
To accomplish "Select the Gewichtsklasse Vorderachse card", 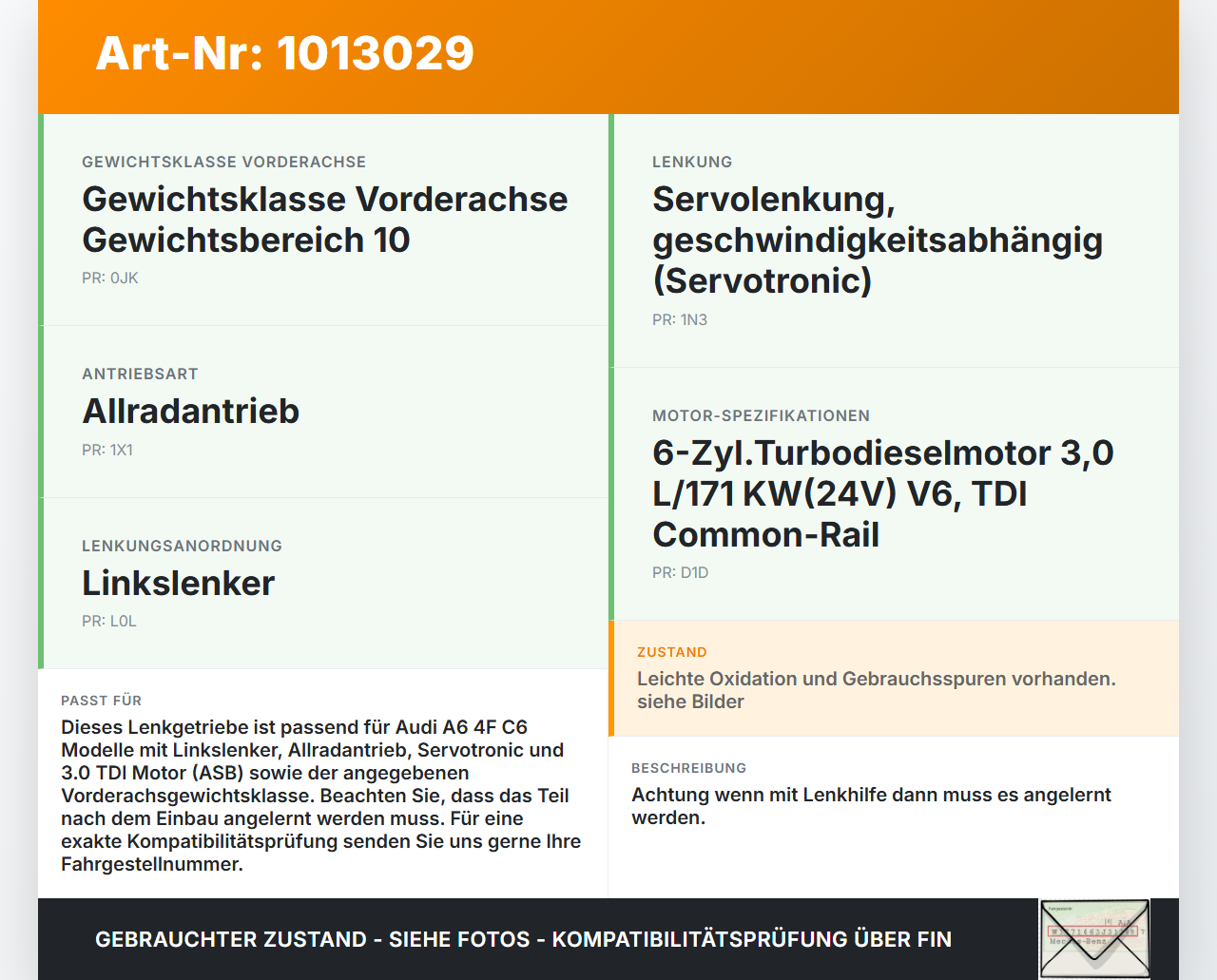I will pyautogui.click(x=323, y=219).
